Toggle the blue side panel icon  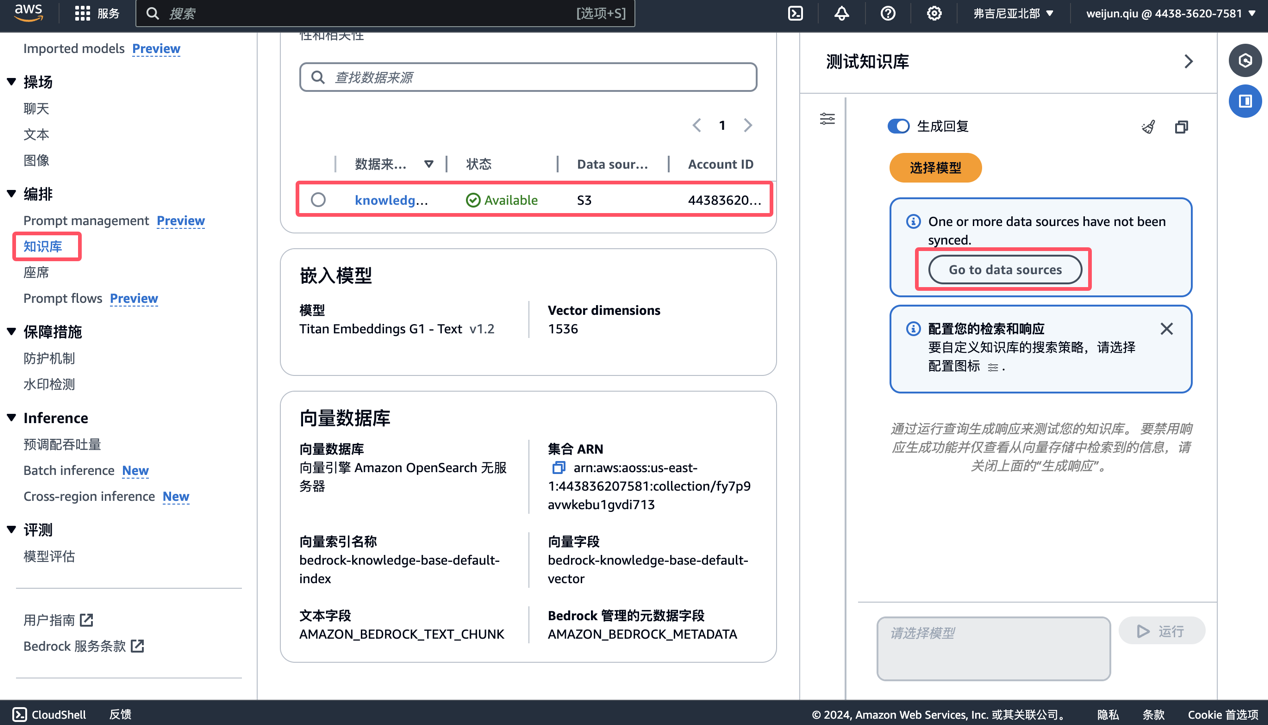point(1245,101)
